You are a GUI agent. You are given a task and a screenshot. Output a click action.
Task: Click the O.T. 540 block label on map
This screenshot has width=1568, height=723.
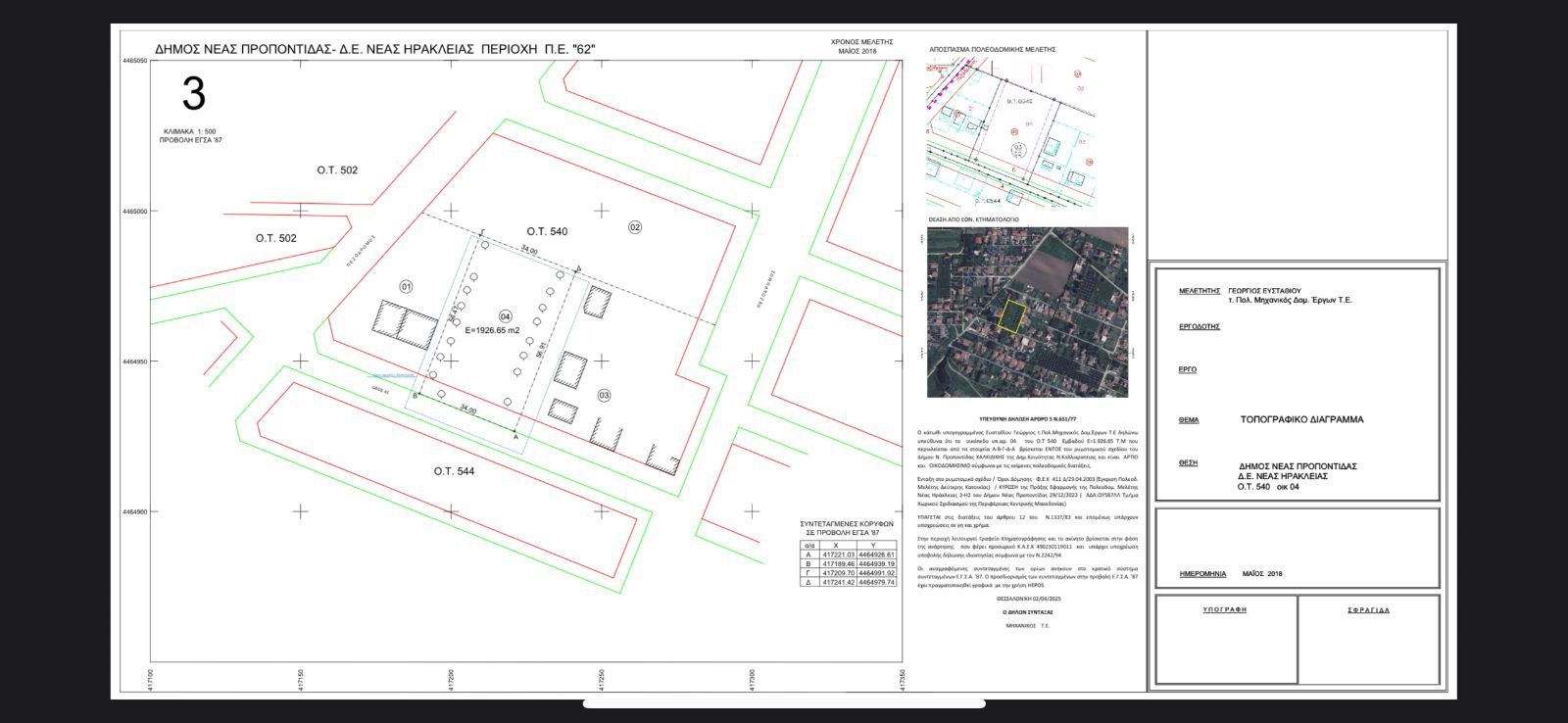(546, 232)
